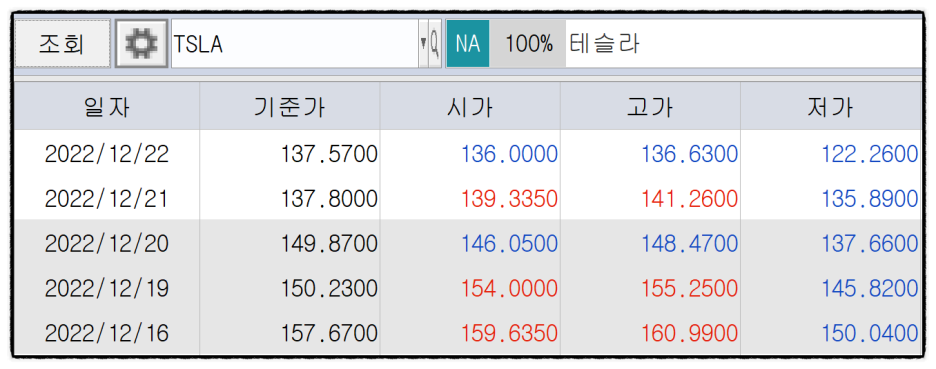Image resolution: width=936 pixels, height=369 pixels.
Task: Expand the ticker dropdown arrow
Action: point(423,44)
